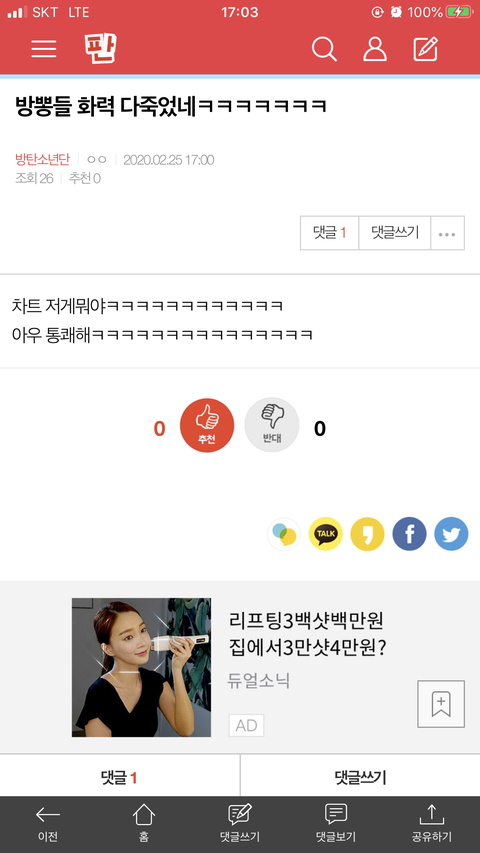Viewport: 480px width, 853px height.
Task: Share via the Nate On bubble icon
Action: pyautogui.click(x=284, y=534)
